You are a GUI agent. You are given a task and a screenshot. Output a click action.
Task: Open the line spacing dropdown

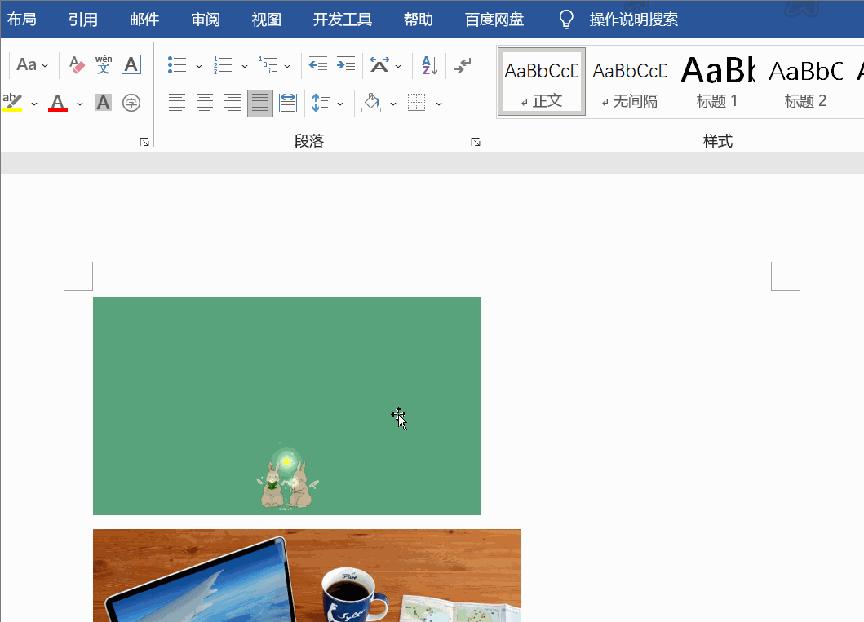[x=338, y=103]
